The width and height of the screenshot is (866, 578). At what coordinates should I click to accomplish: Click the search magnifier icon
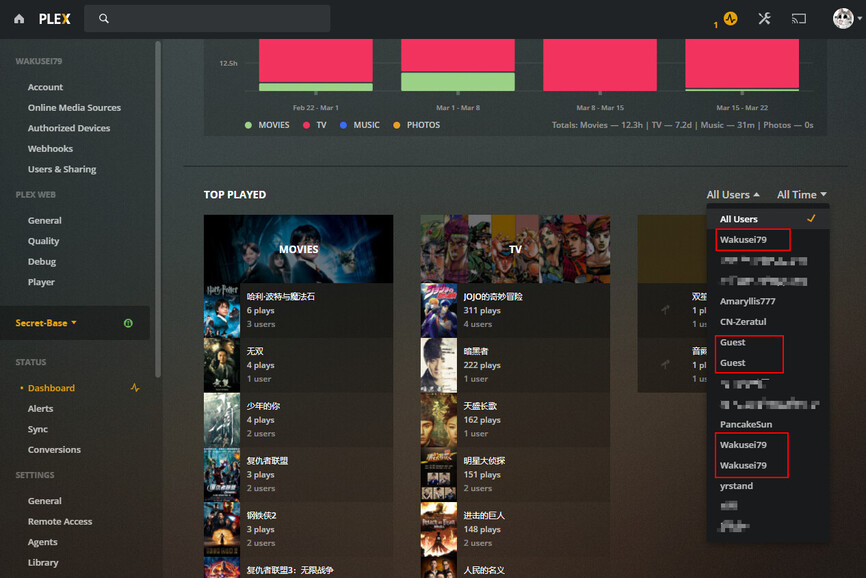click(x=104, y=19)
